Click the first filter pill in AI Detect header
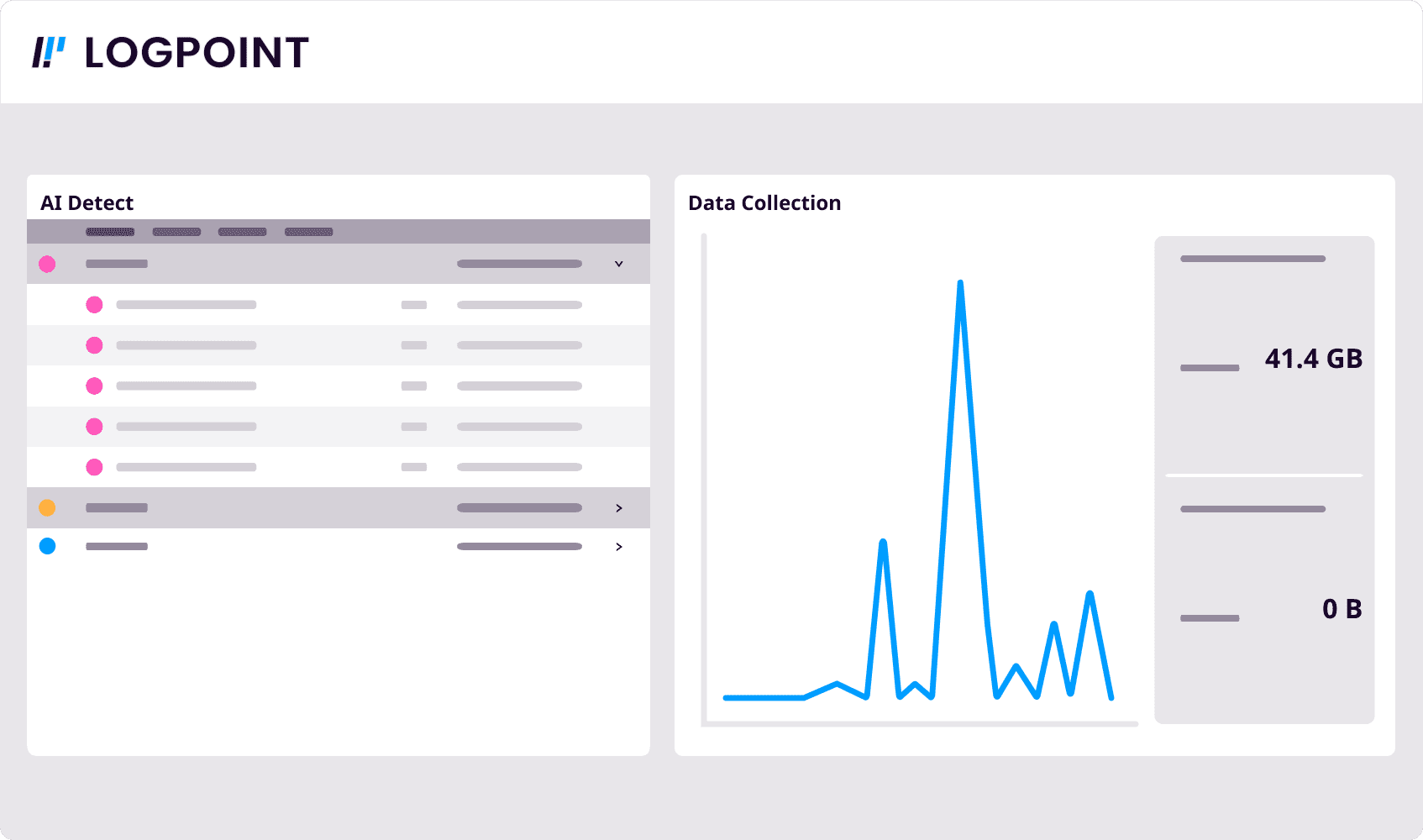 pyautogui.click(x=109, y=232)
